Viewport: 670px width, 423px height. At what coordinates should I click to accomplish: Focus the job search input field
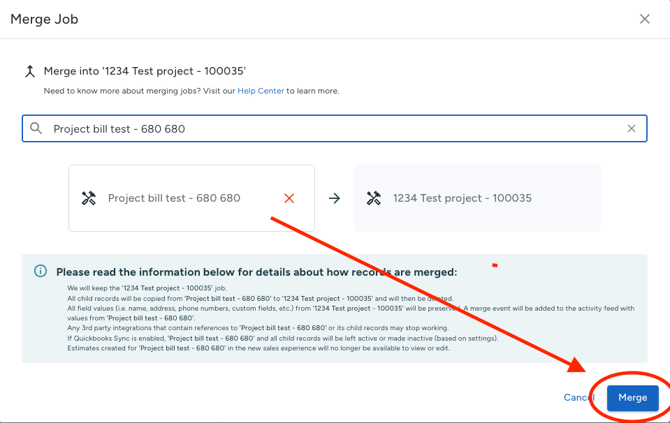click(330, 129)
